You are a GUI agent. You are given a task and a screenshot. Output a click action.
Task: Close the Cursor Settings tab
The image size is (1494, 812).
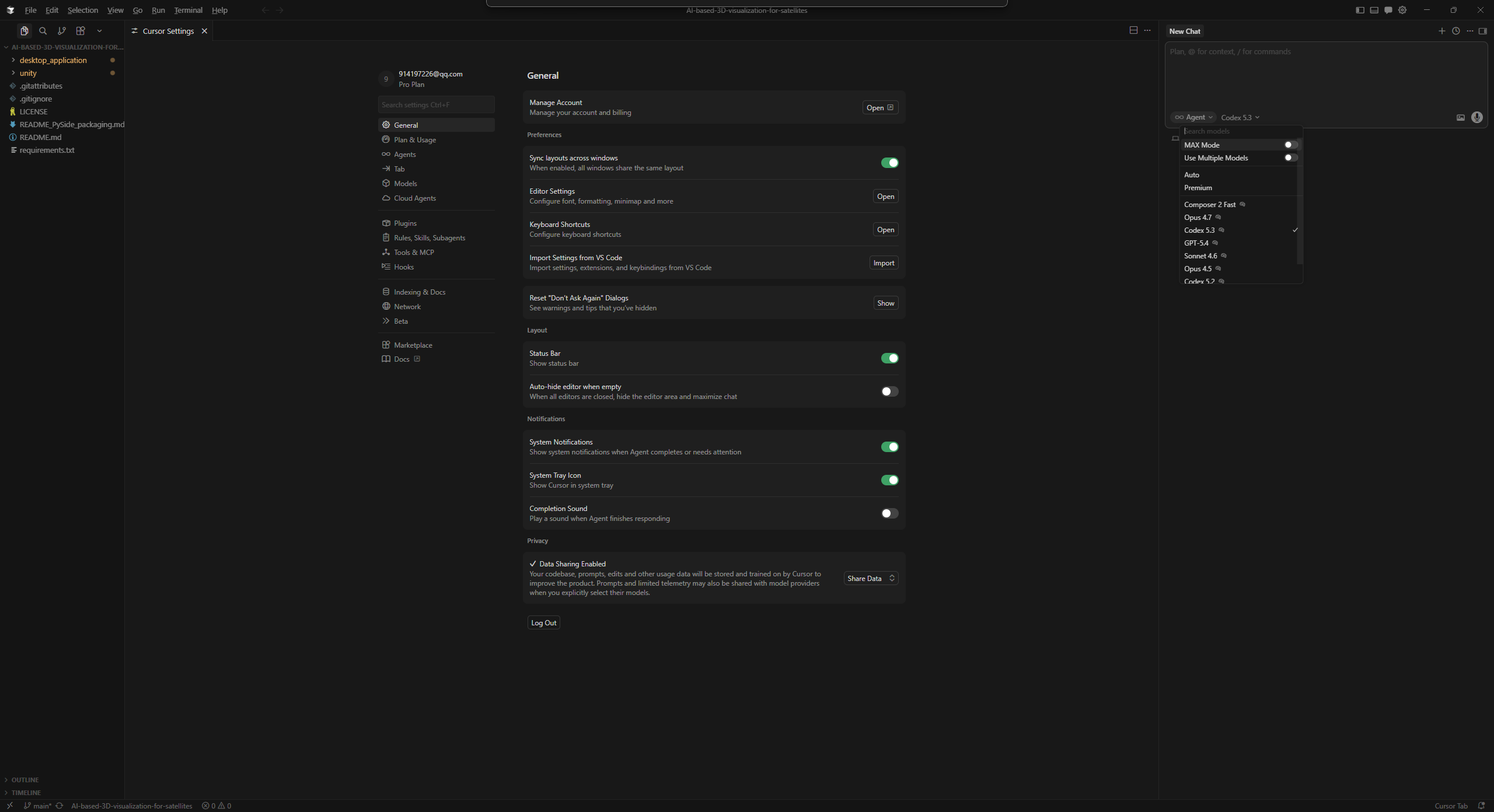pyautogui.click(x=204, y=31)
